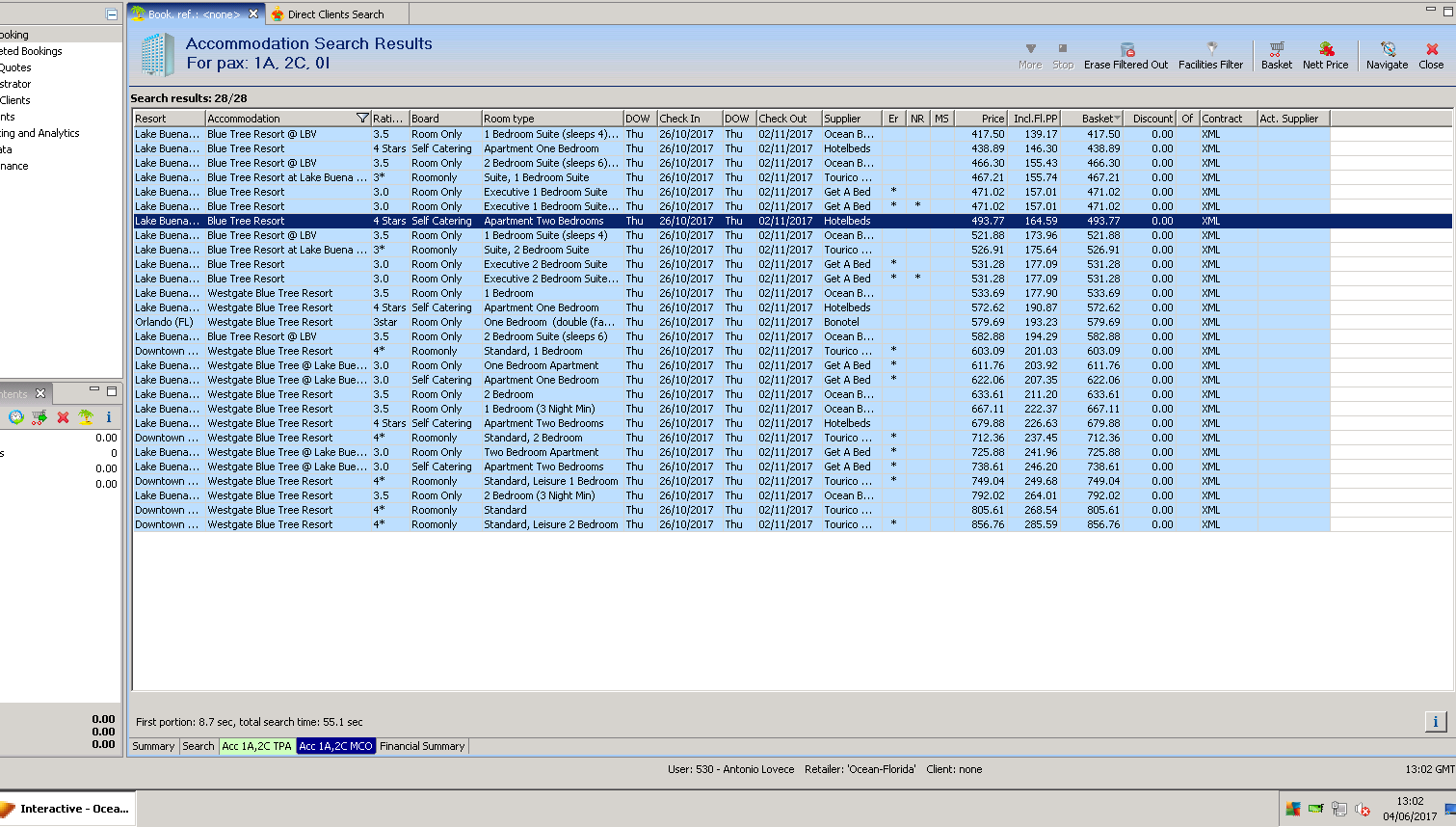Image resolution: width=1456 pixels, height=827 pixels.
Task: Click the Accommodation column filter funnel
Action: (x=362, y=119)
